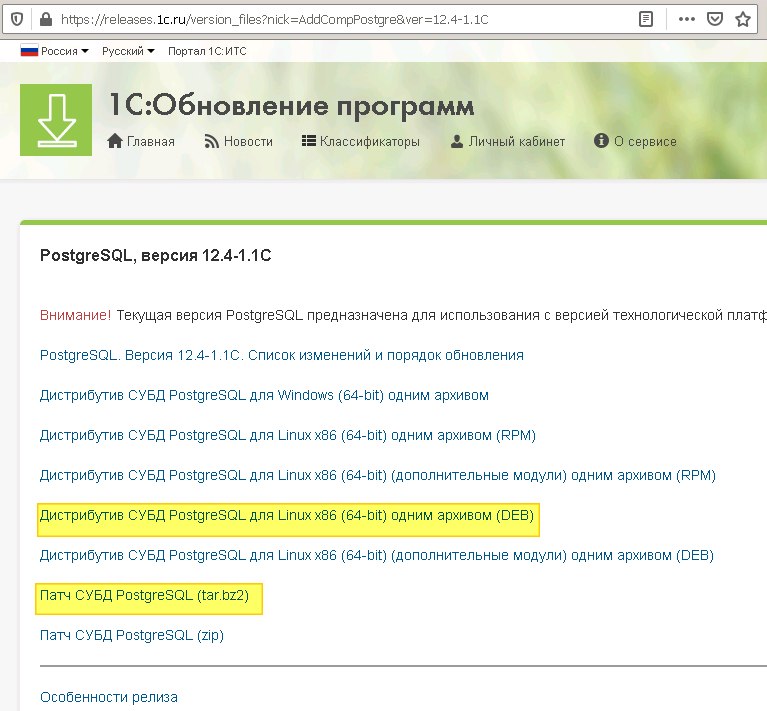Download Патч СУБД PostgreSQL (tar.bz2)
Viewport: 767px width, 711px height.
(144, 596)
